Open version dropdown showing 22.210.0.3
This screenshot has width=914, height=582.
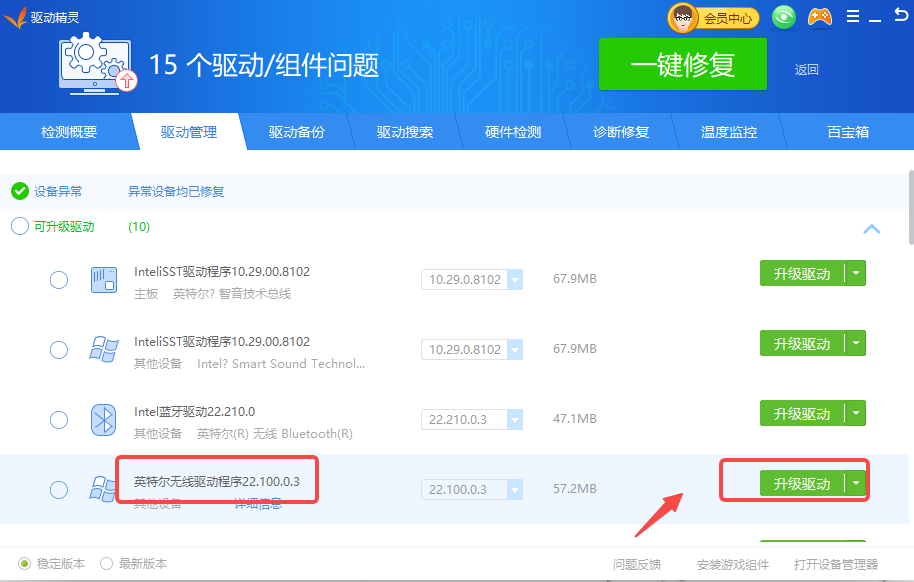(x=515, y=419)
